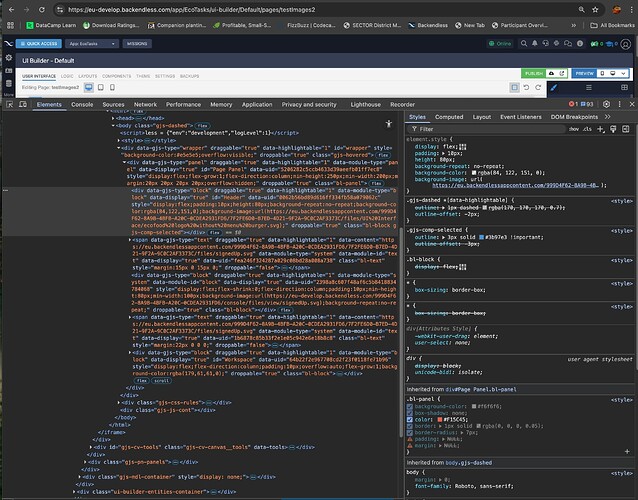Open the Computed tab
Viewport: 638px width, 500px height.
449,117
